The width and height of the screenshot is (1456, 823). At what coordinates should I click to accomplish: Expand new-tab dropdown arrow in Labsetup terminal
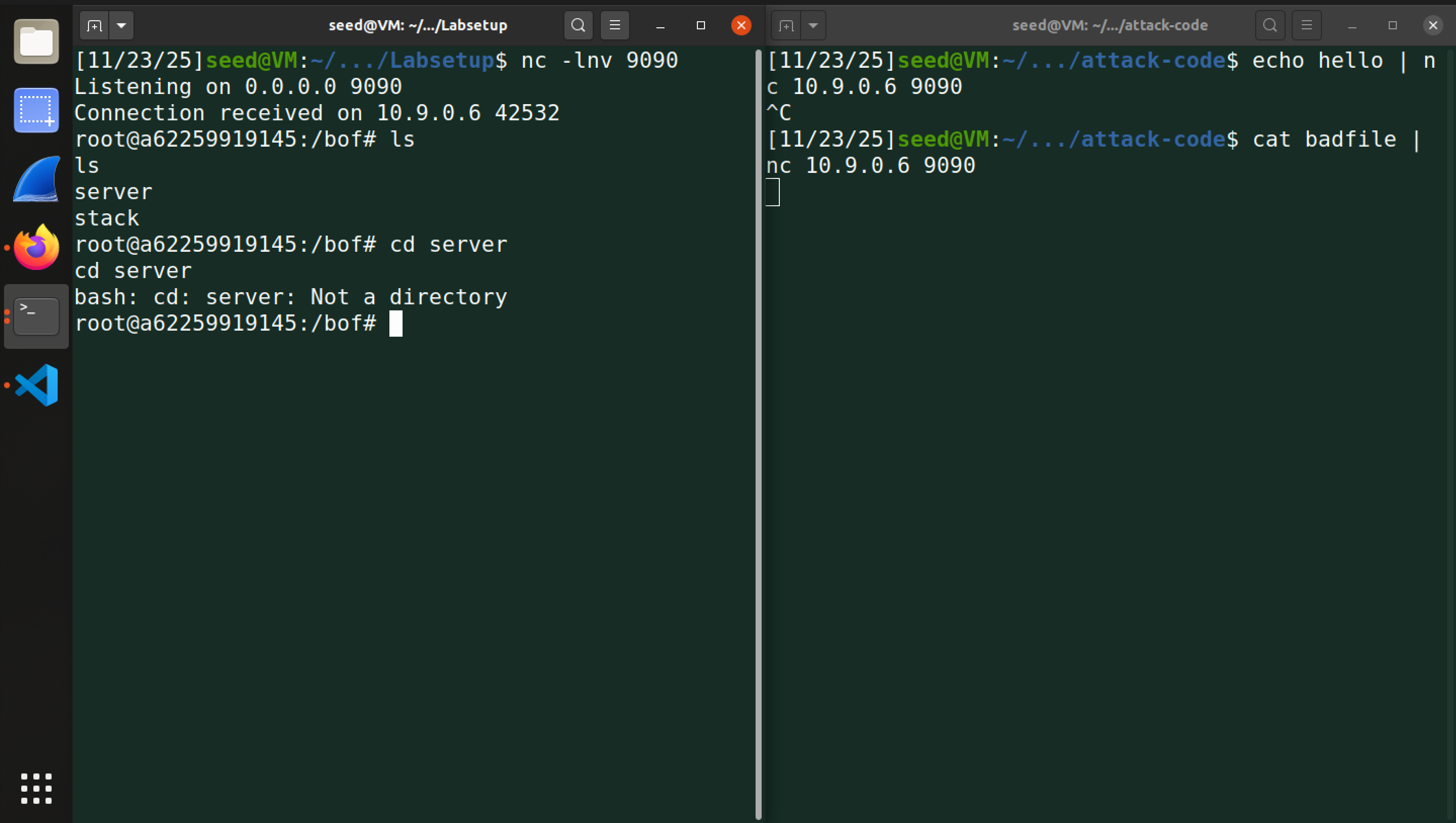[x=121, y=25]
